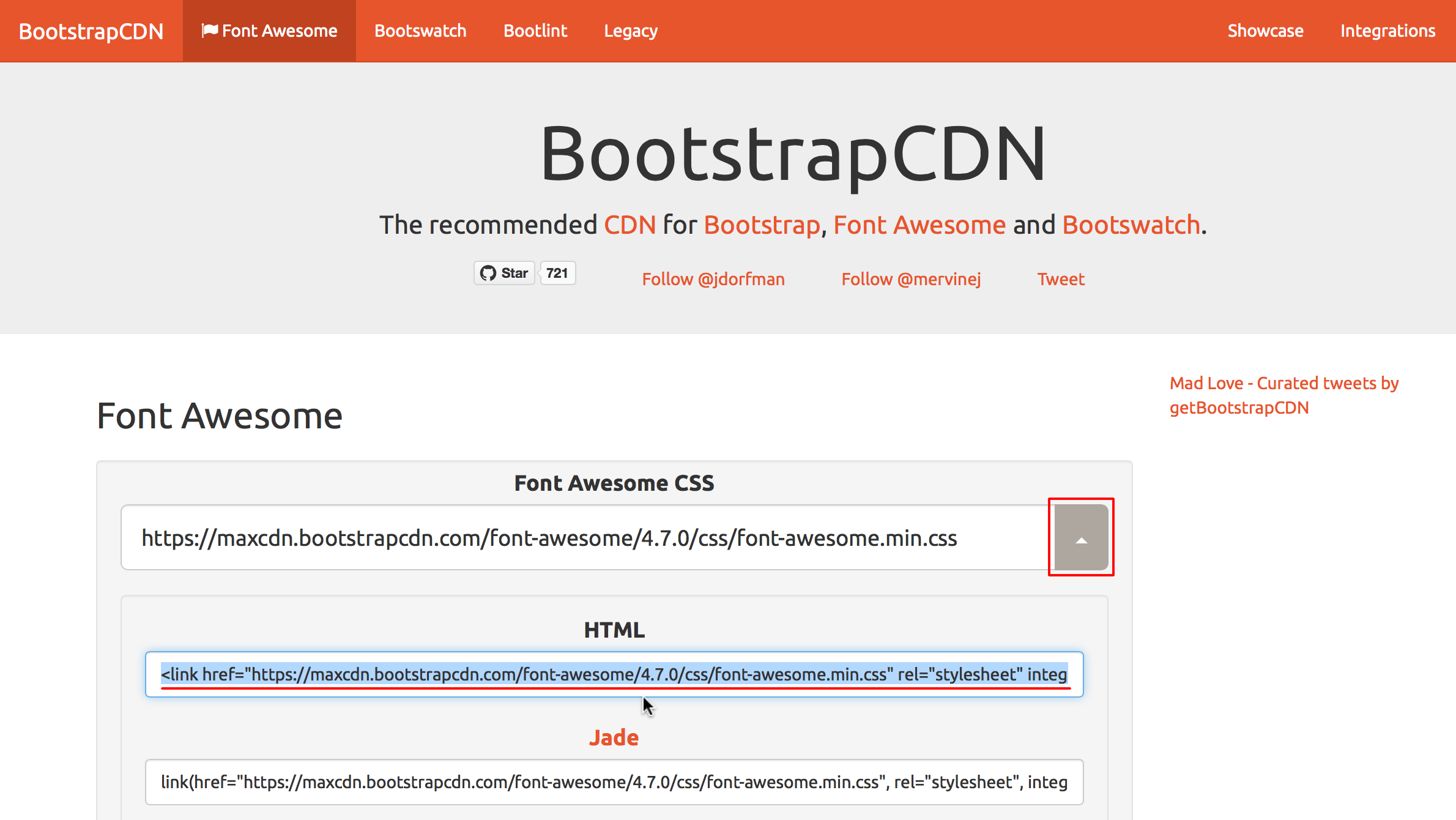Follow the orange CDN link in tagline
This screenshot has width=1456, height=820.
pos(630,225)
